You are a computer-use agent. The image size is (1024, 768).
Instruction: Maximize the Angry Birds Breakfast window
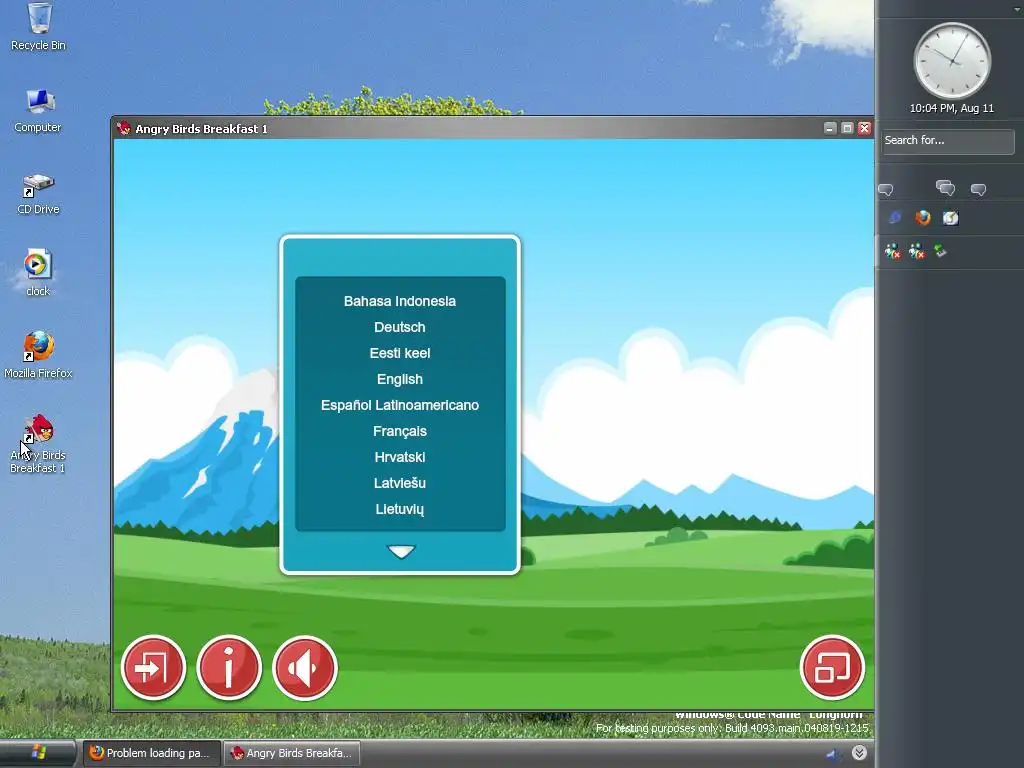pos(847,128)
